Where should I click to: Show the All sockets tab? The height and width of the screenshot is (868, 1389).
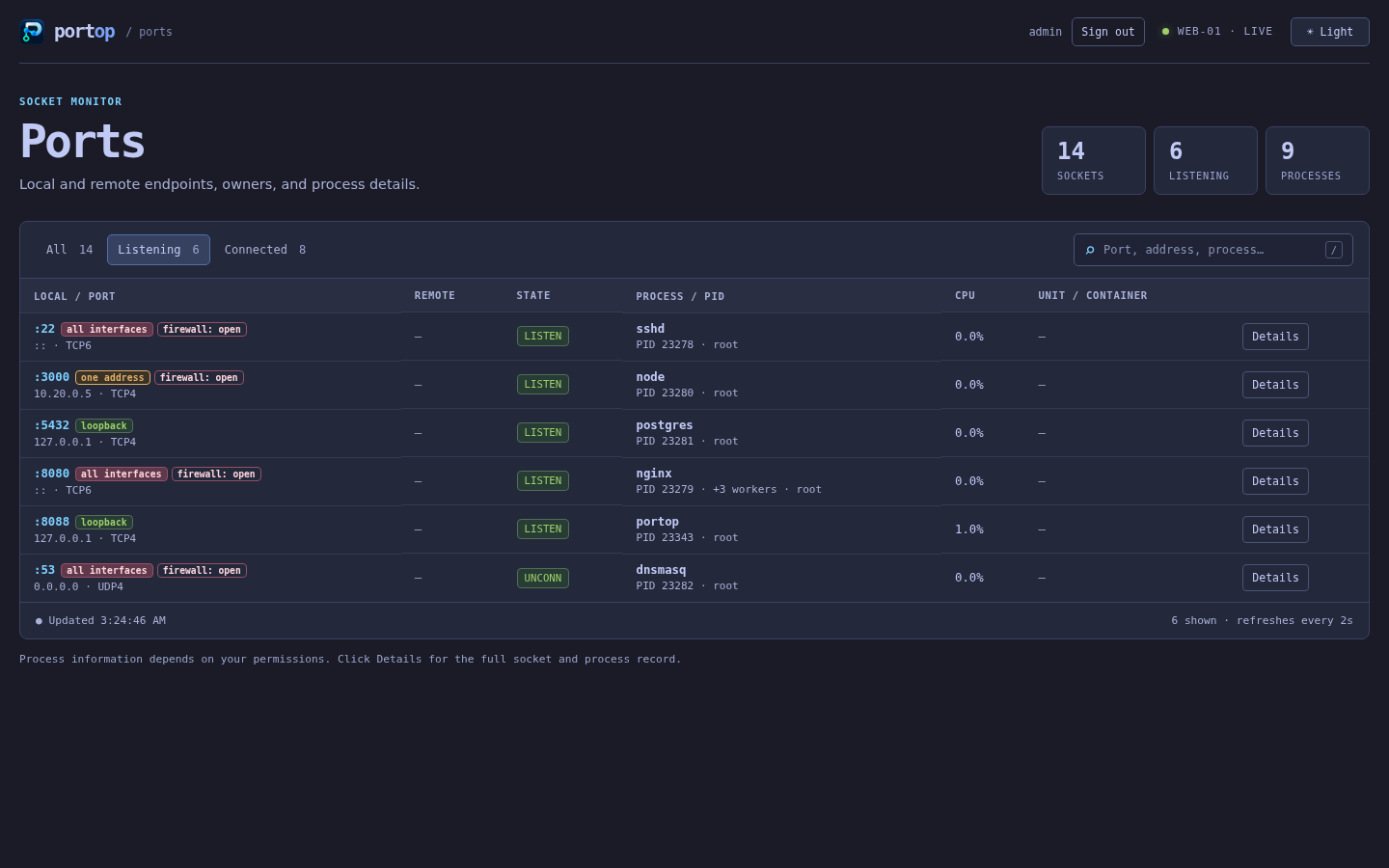pos(69,250)
